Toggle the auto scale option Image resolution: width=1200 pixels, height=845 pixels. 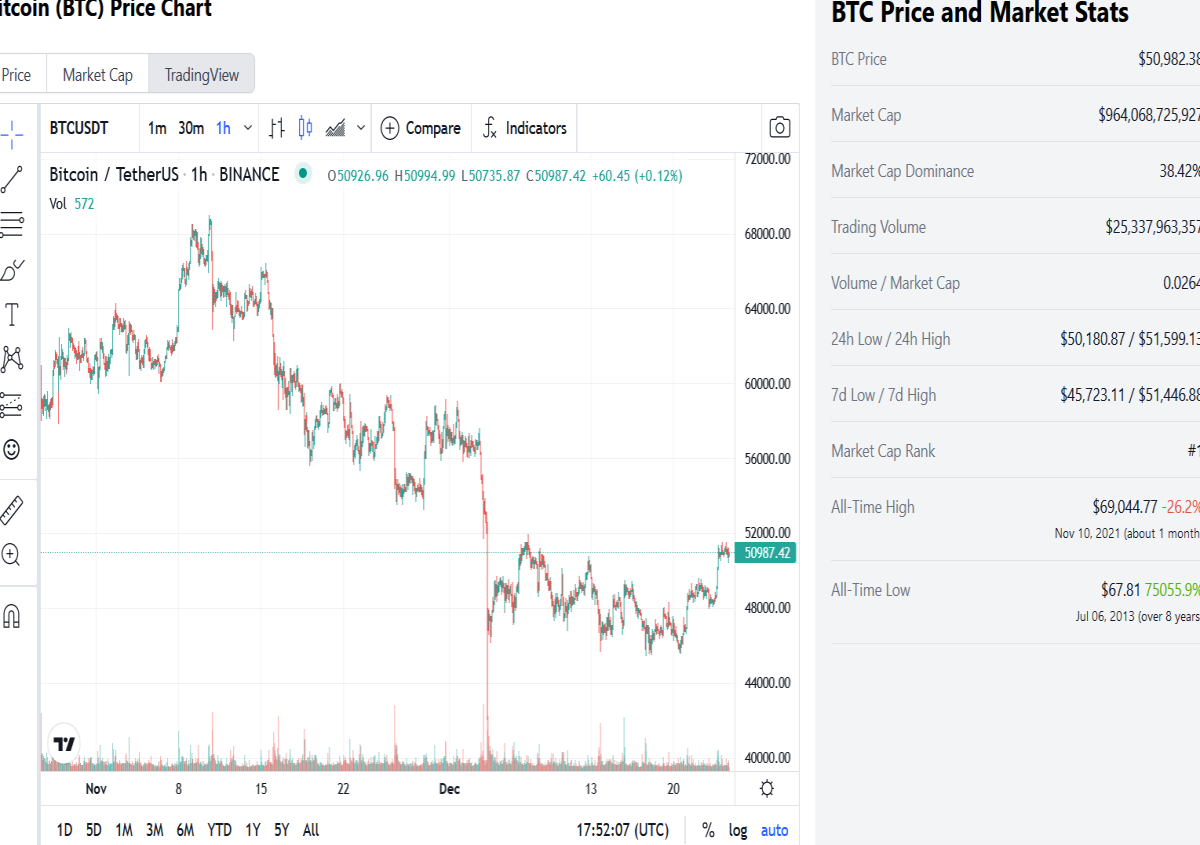click(x=775, y=830)
